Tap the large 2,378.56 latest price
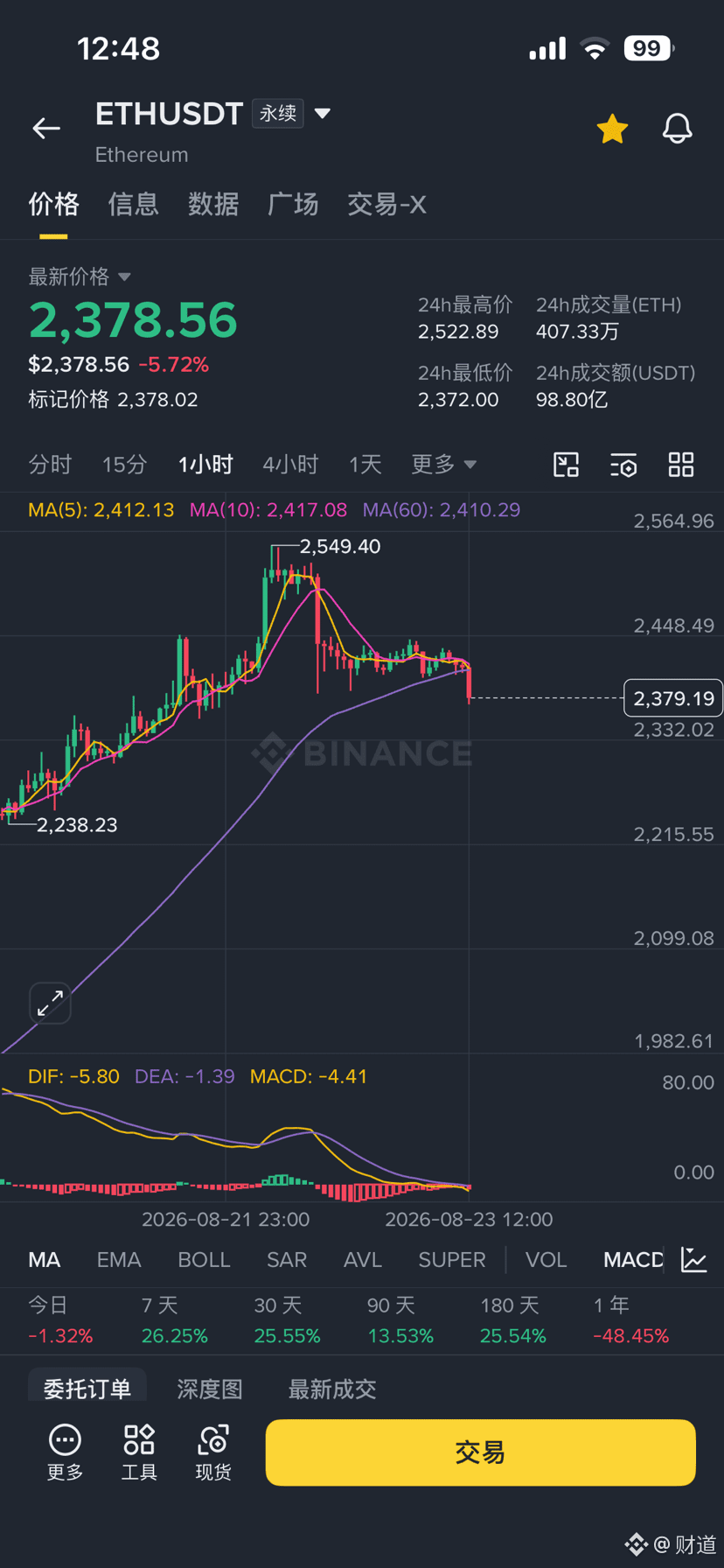 point(133,319)
